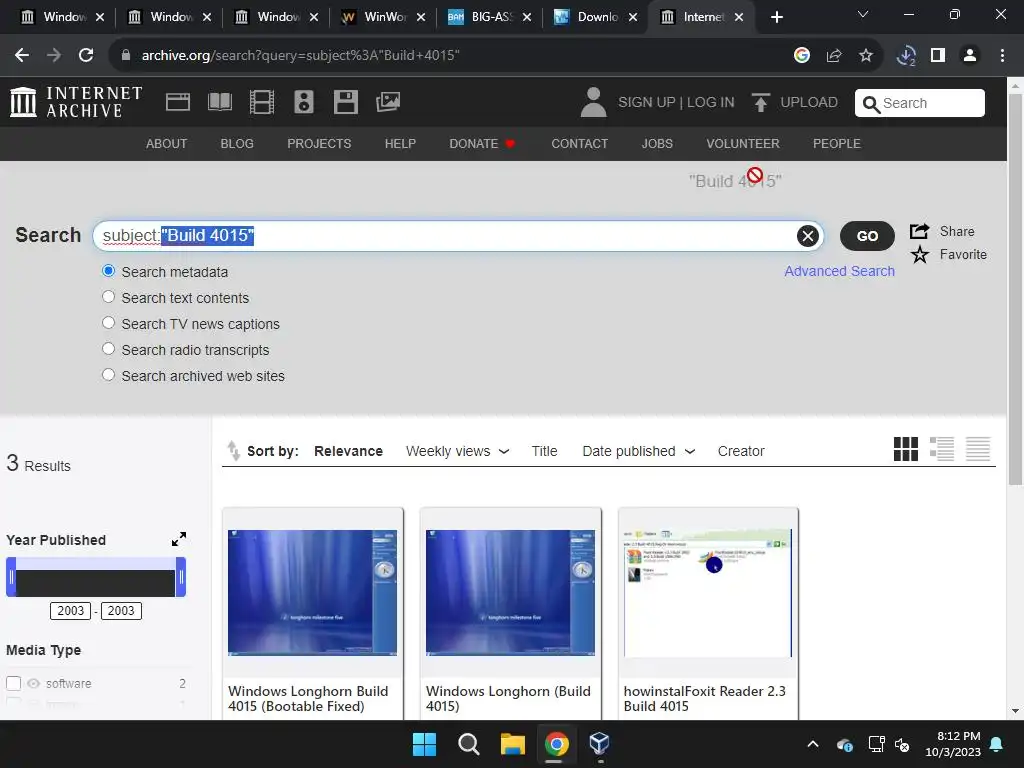Open the Software floppy disk icon

click(345, 102)
